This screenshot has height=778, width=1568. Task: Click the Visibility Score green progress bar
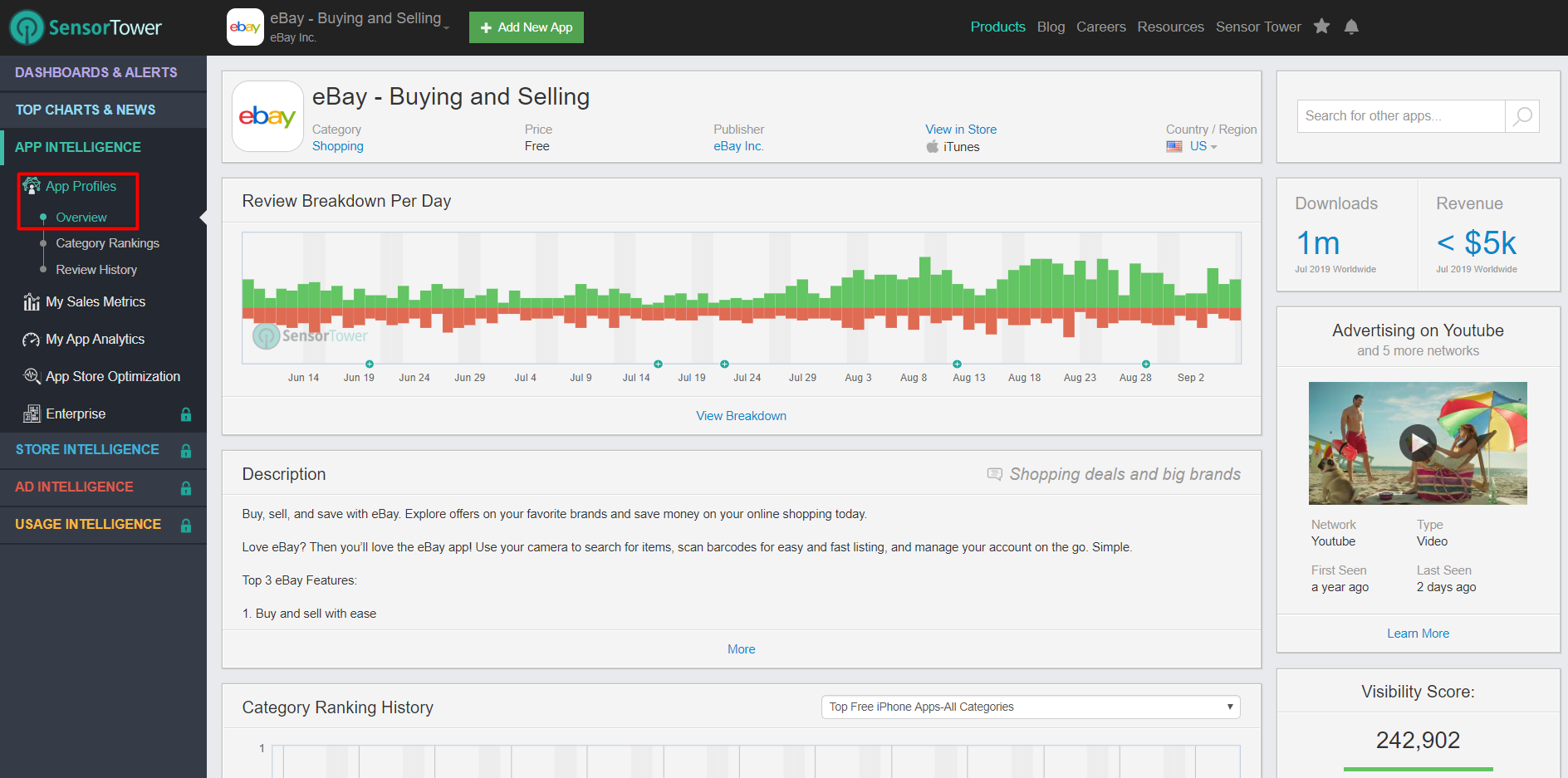pos(1418,769)
